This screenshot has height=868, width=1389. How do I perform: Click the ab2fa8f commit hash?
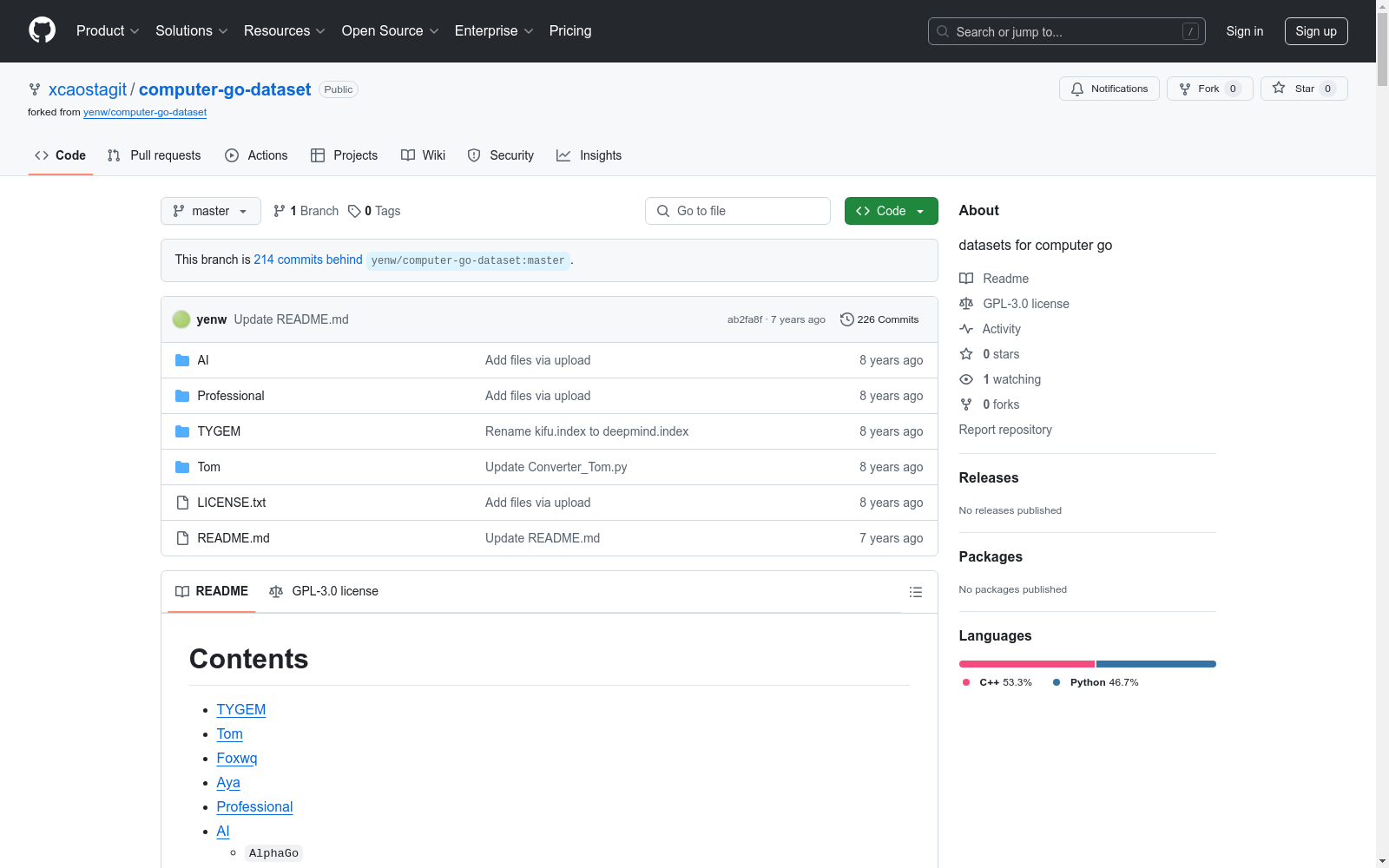745,319
